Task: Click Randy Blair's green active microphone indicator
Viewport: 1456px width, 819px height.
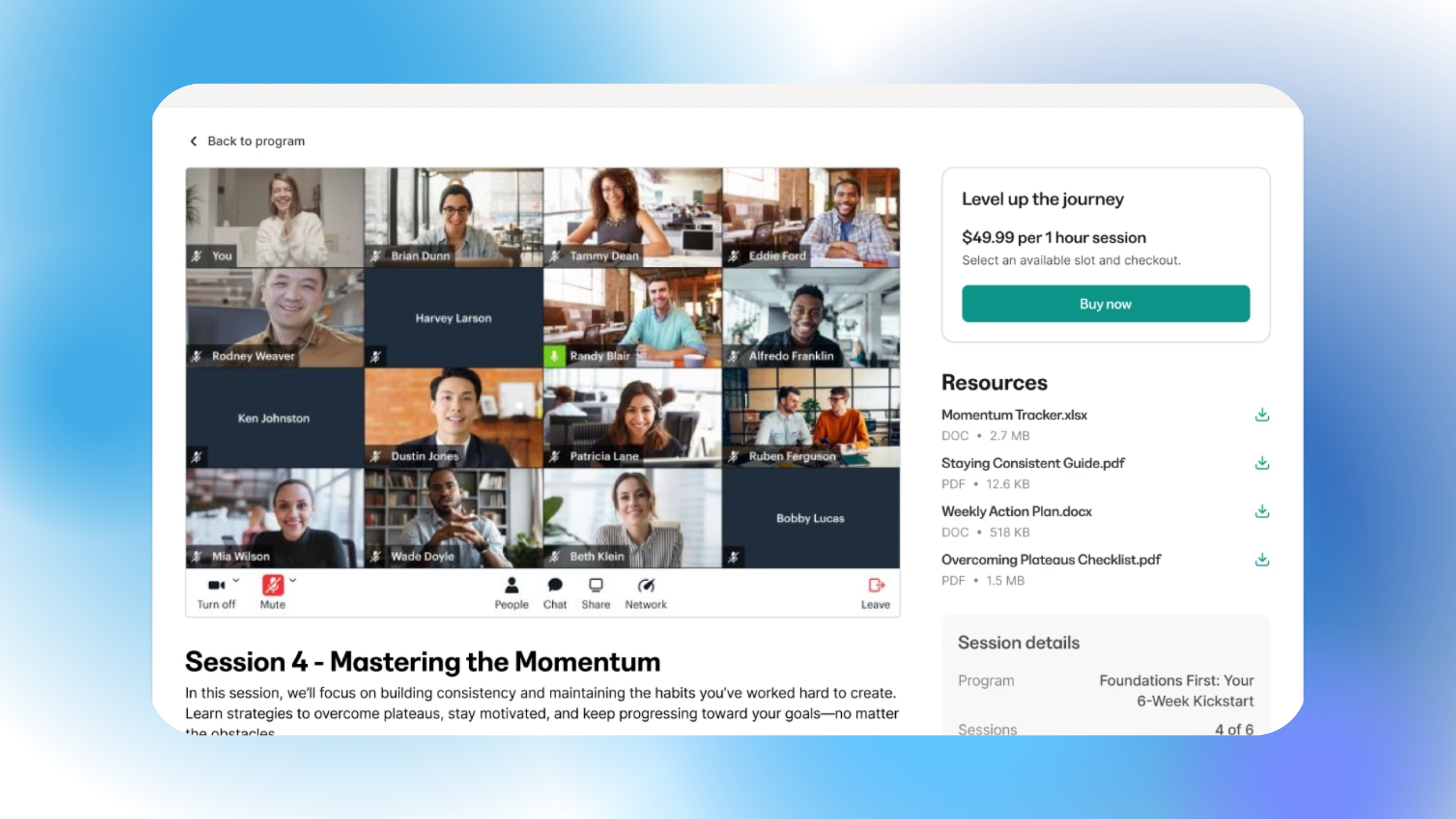Action: 554,356
